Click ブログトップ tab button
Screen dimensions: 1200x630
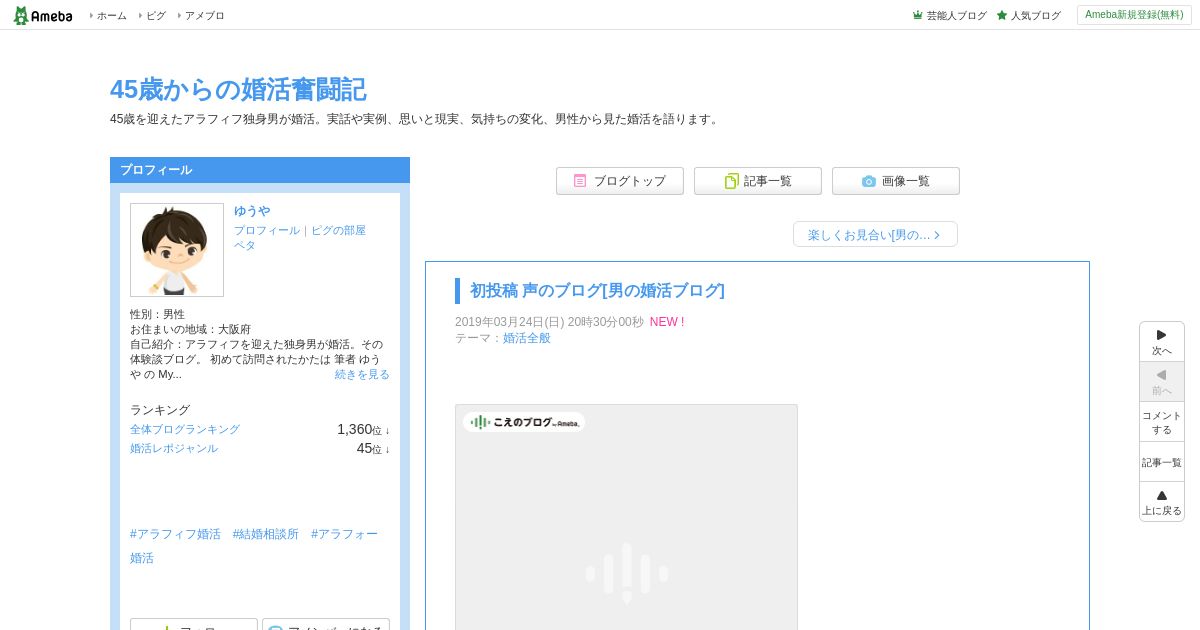pyautogui.click(x=620, y=181)
